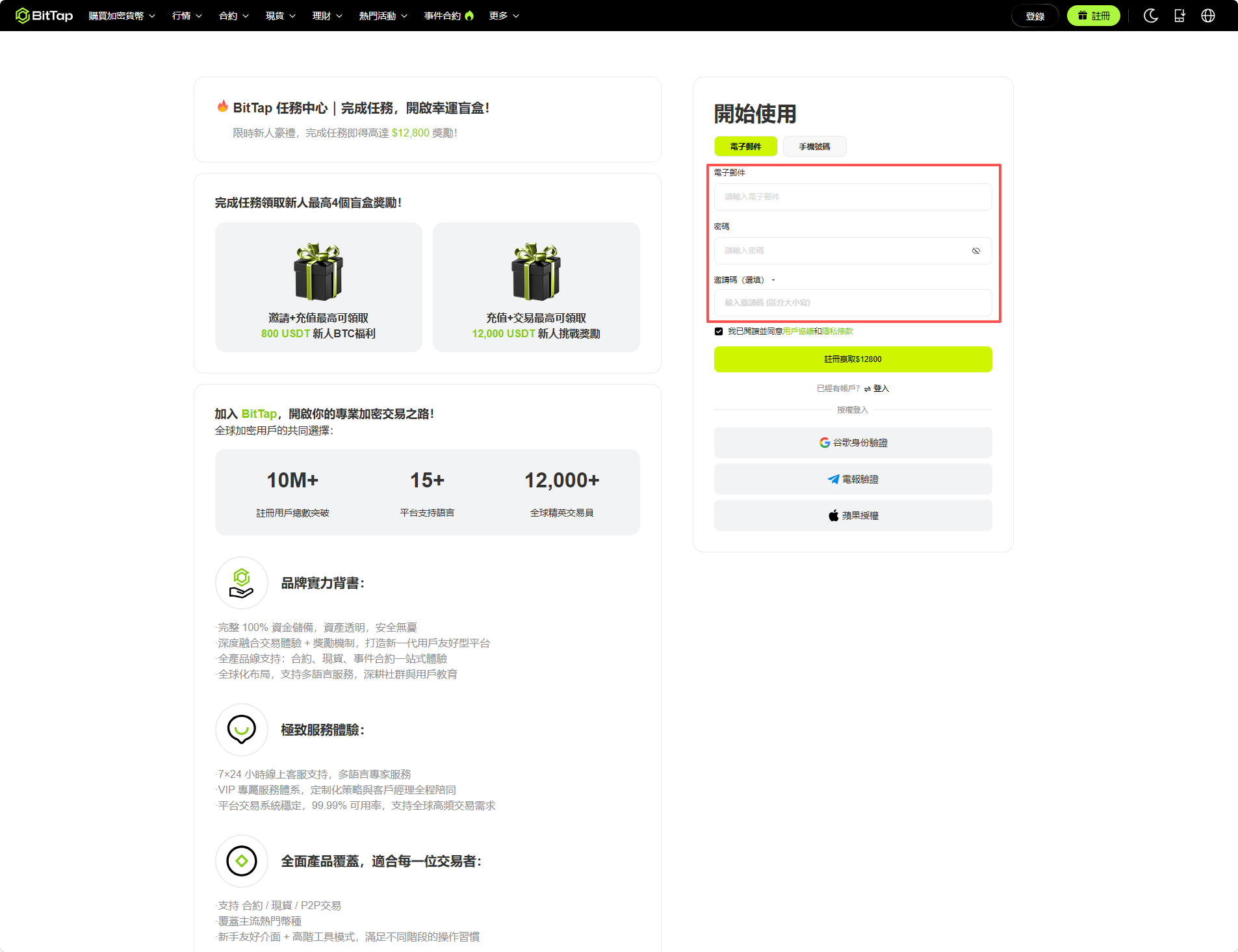Click the green $12,800 reward text
The image size is (1238, 952).
[x=411, y=133]
